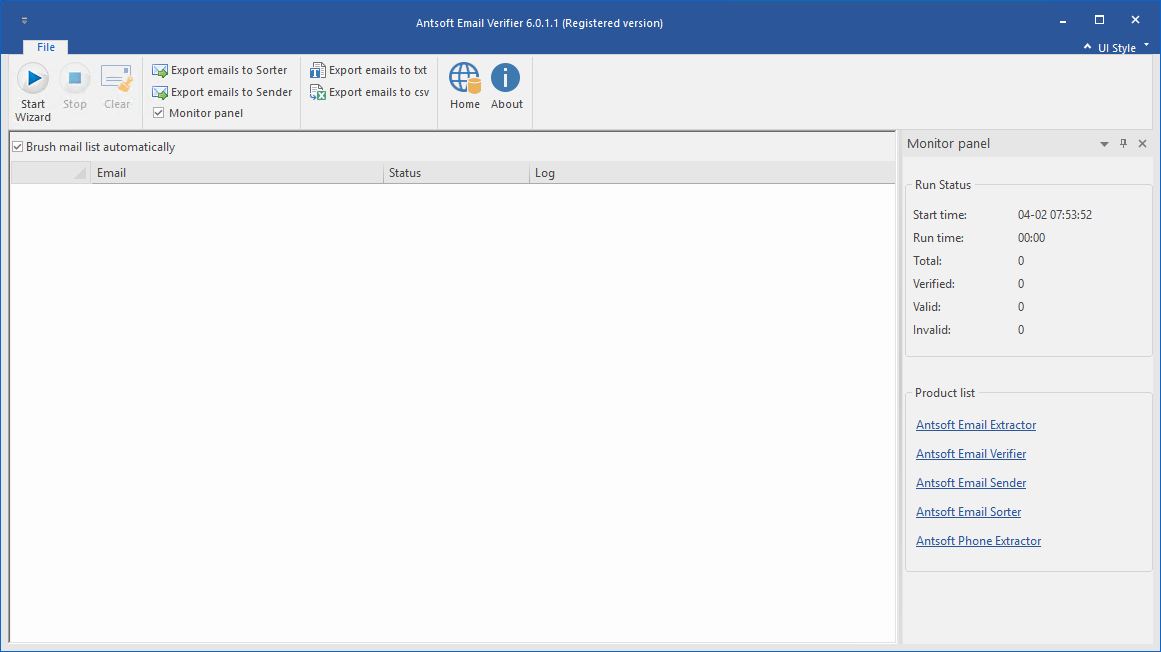The width and height of the screenshot is (1161, 652).
Task: Sort by the Status column header
Action: (456, 173)
